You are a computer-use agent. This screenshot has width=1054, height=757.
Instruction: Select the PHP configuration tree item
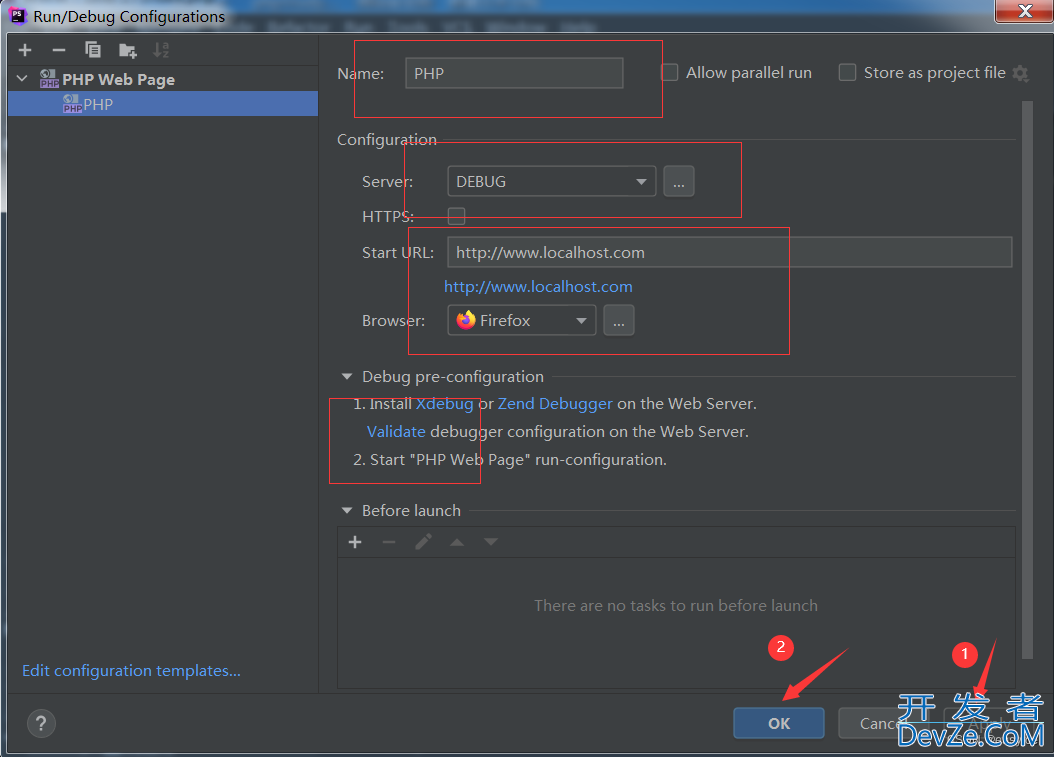click(163, 104)
